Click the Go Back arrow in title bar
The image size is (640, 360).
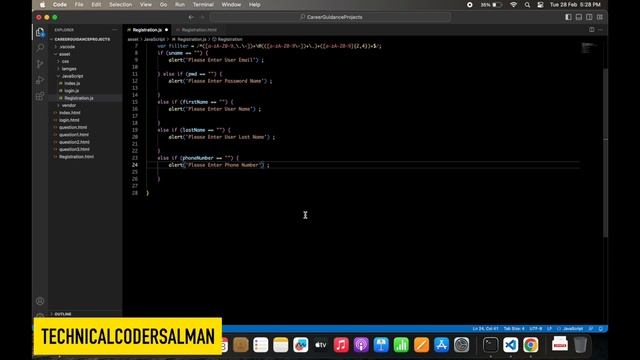191,17
